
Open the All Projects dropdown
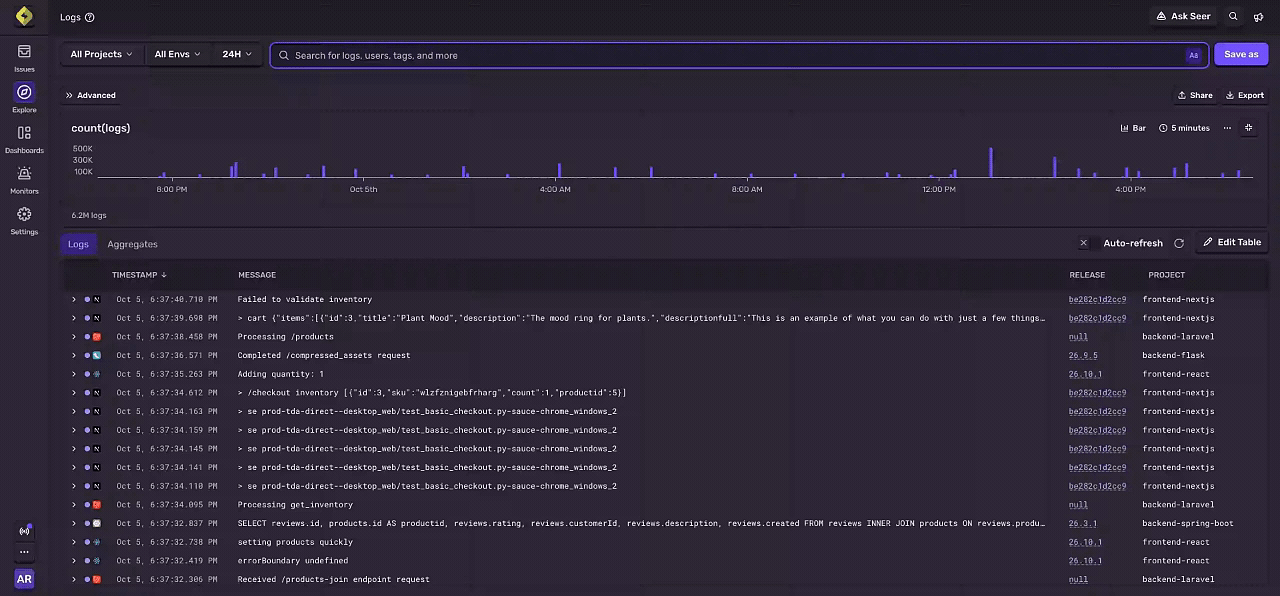click(102, 54)
